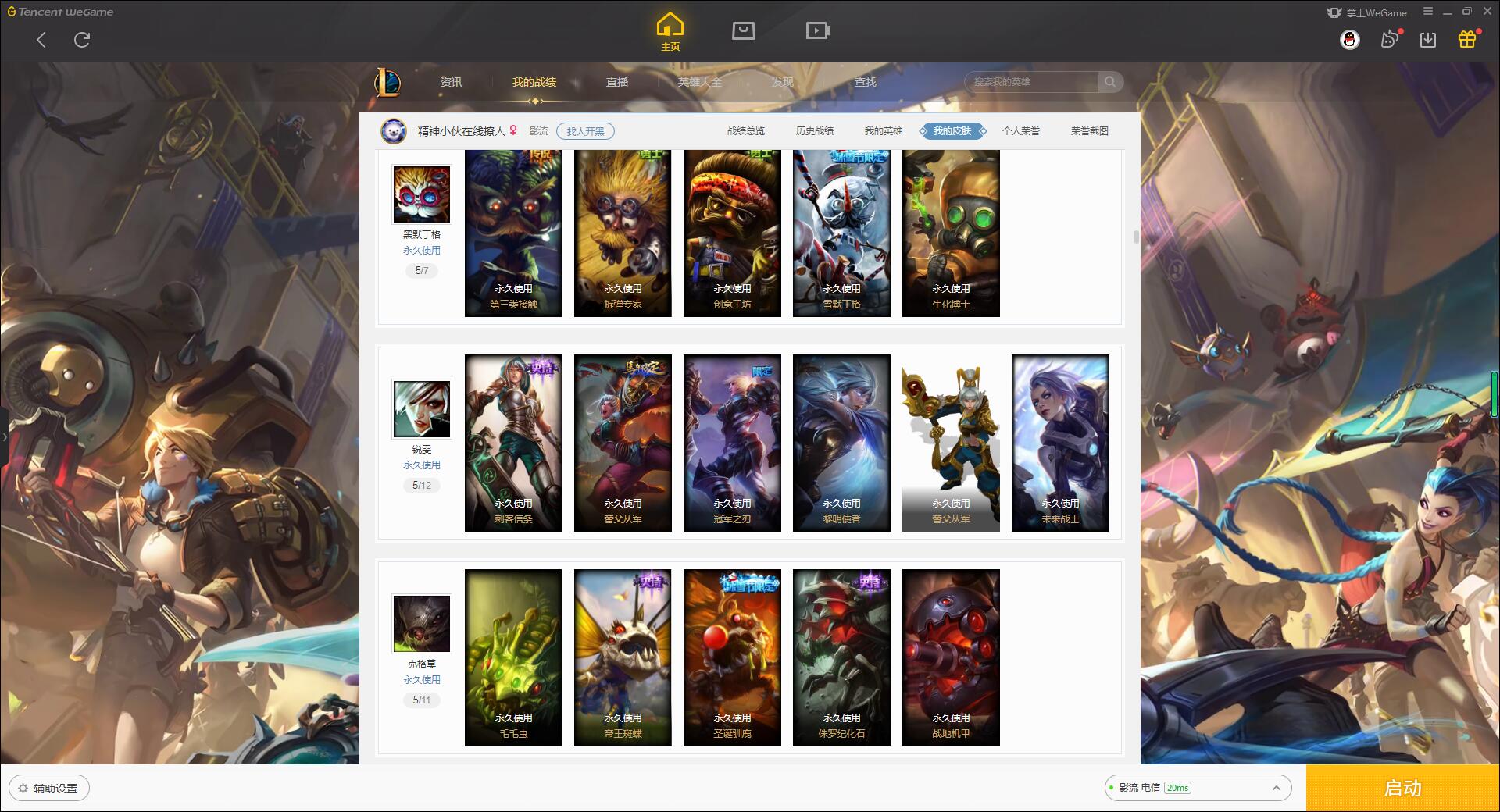Open the video playback icon in top bar
This screenshot has width=1500, height=812.
(818, 30)
